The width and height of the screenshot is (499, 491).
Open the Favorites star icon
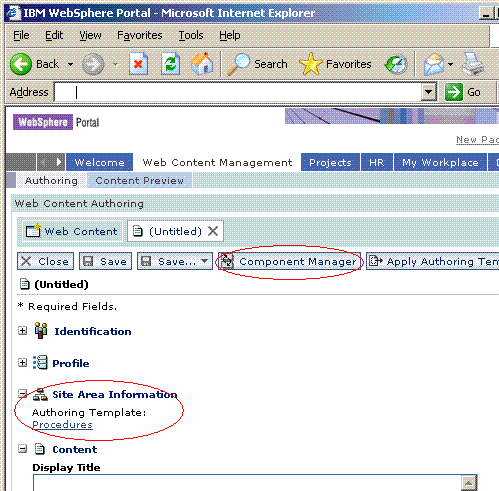coord(311,64)
